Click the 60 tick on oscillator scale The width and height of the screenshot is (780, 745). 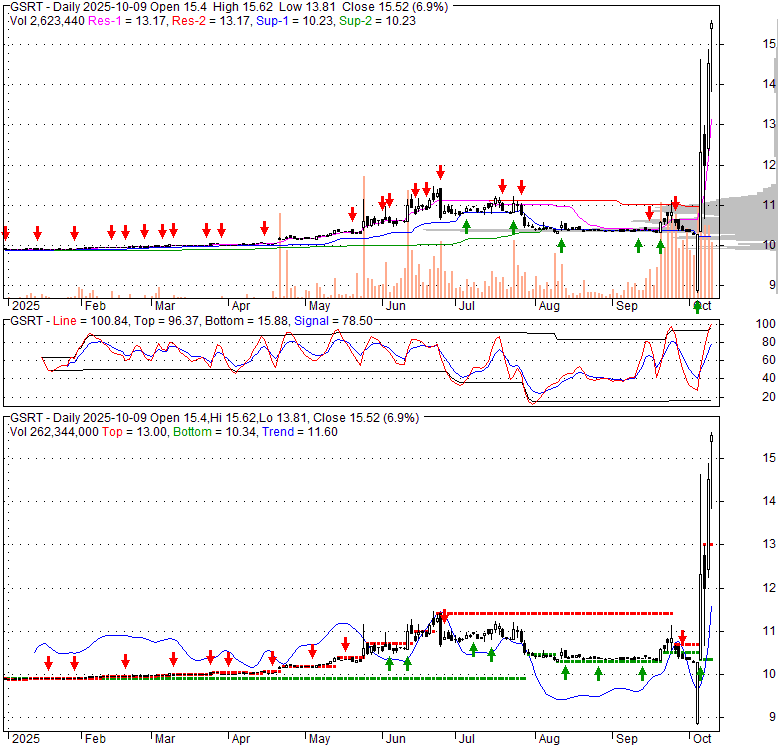tap(769, 360)
